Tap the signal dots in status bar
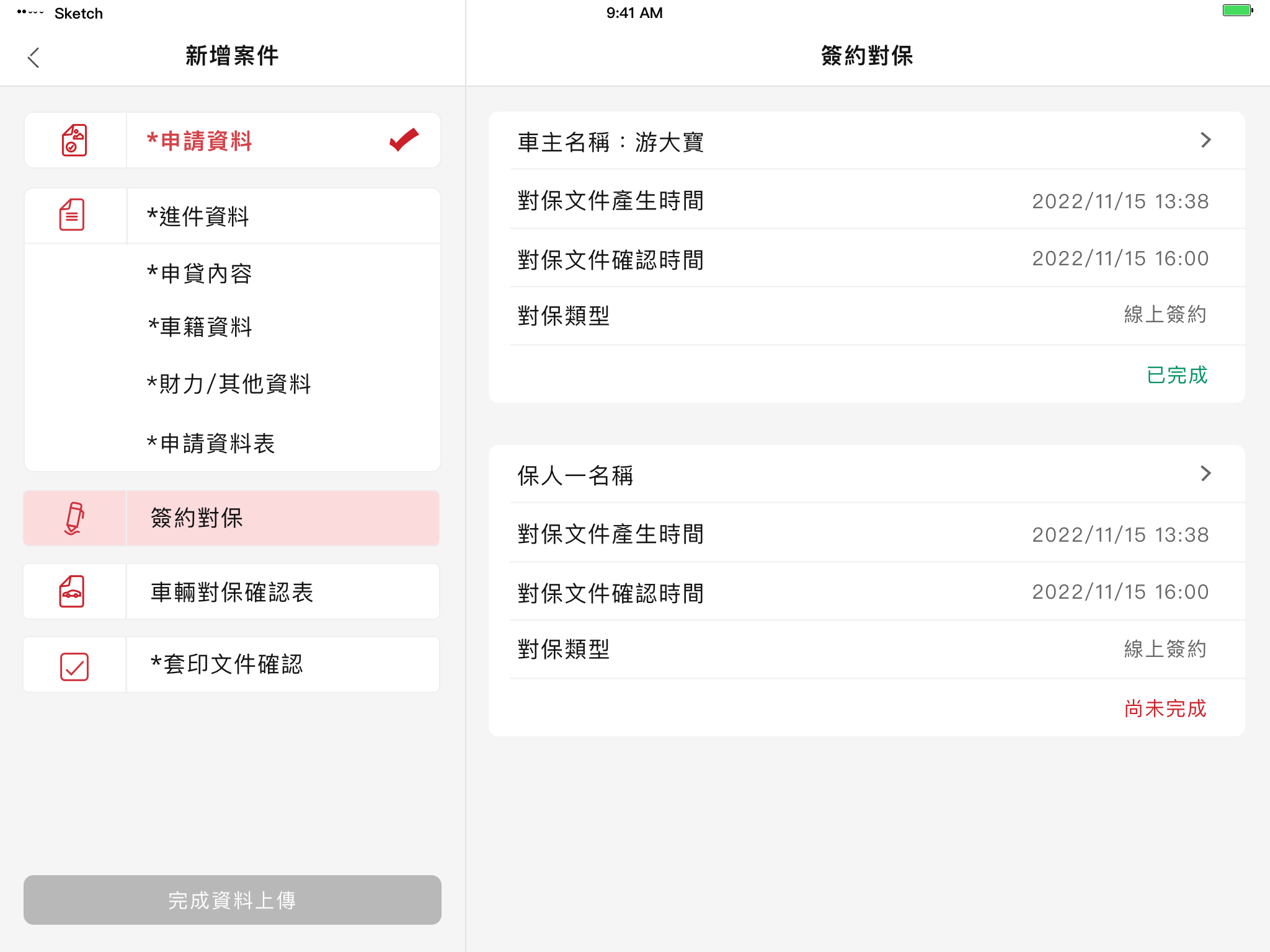 30,12
